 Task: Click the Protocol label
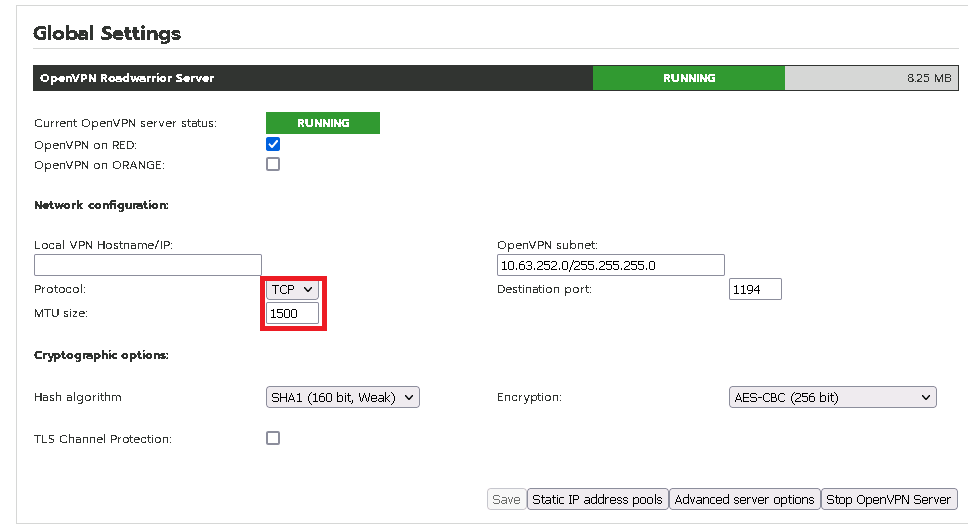point(60,289)
